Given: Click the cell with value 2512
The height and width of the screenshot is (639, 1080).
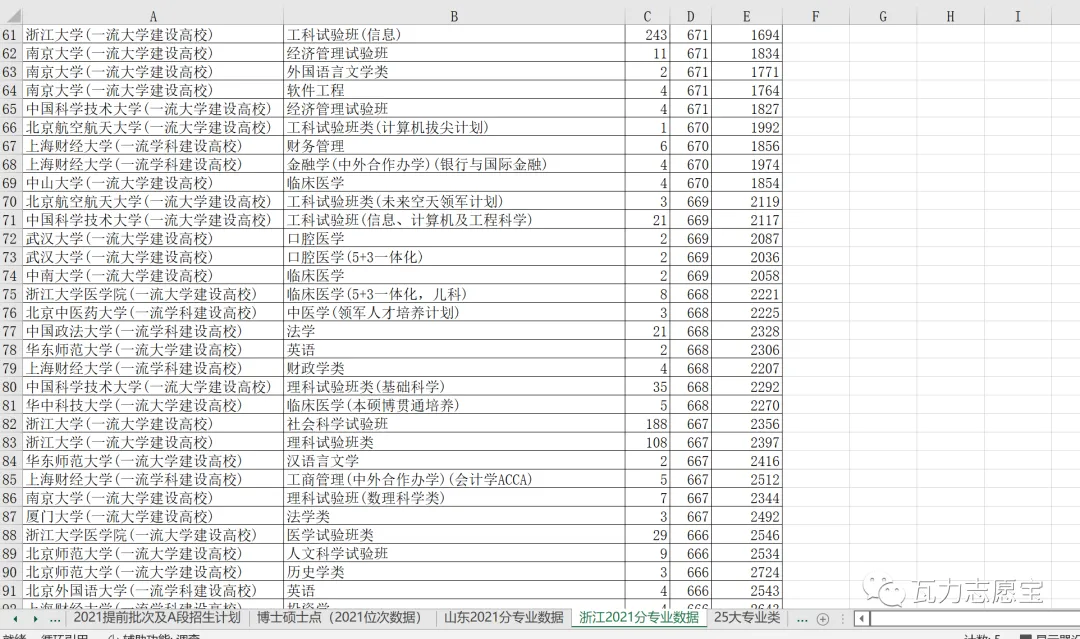Looking at the screenshot, I should (747, 480).
